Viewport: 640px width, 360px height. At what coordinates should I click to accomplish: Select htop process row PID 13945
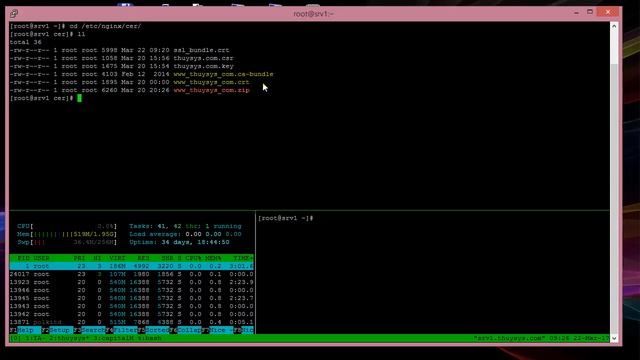(131, 298)
